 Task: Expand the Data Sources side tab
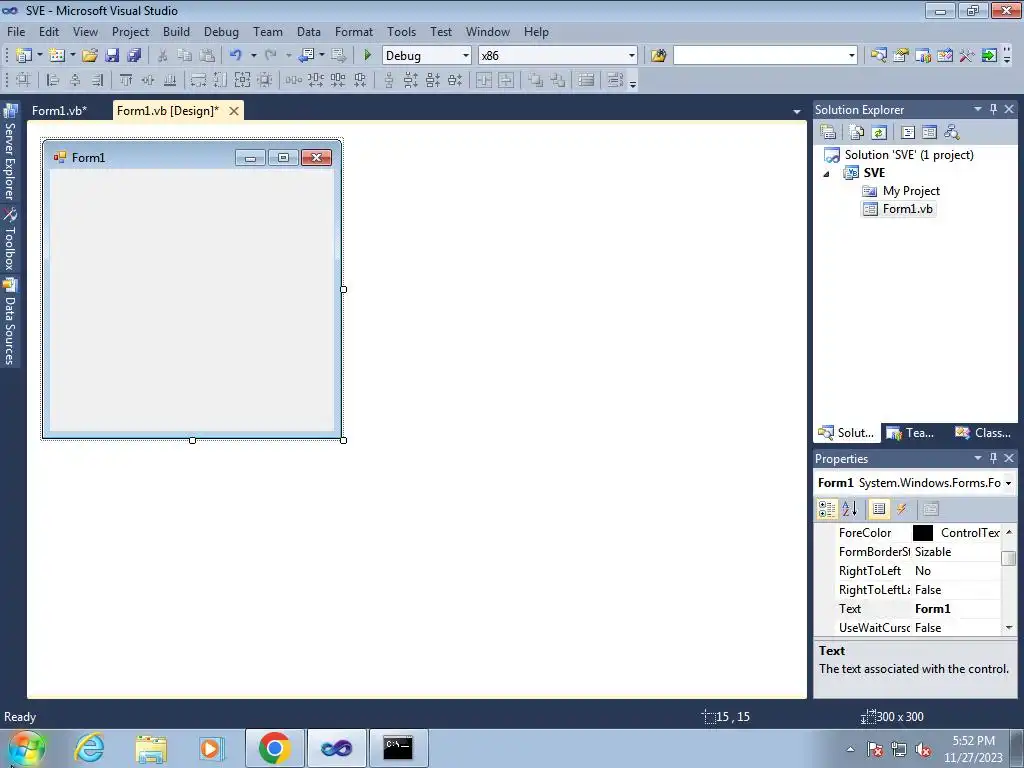tap(10, 321)
